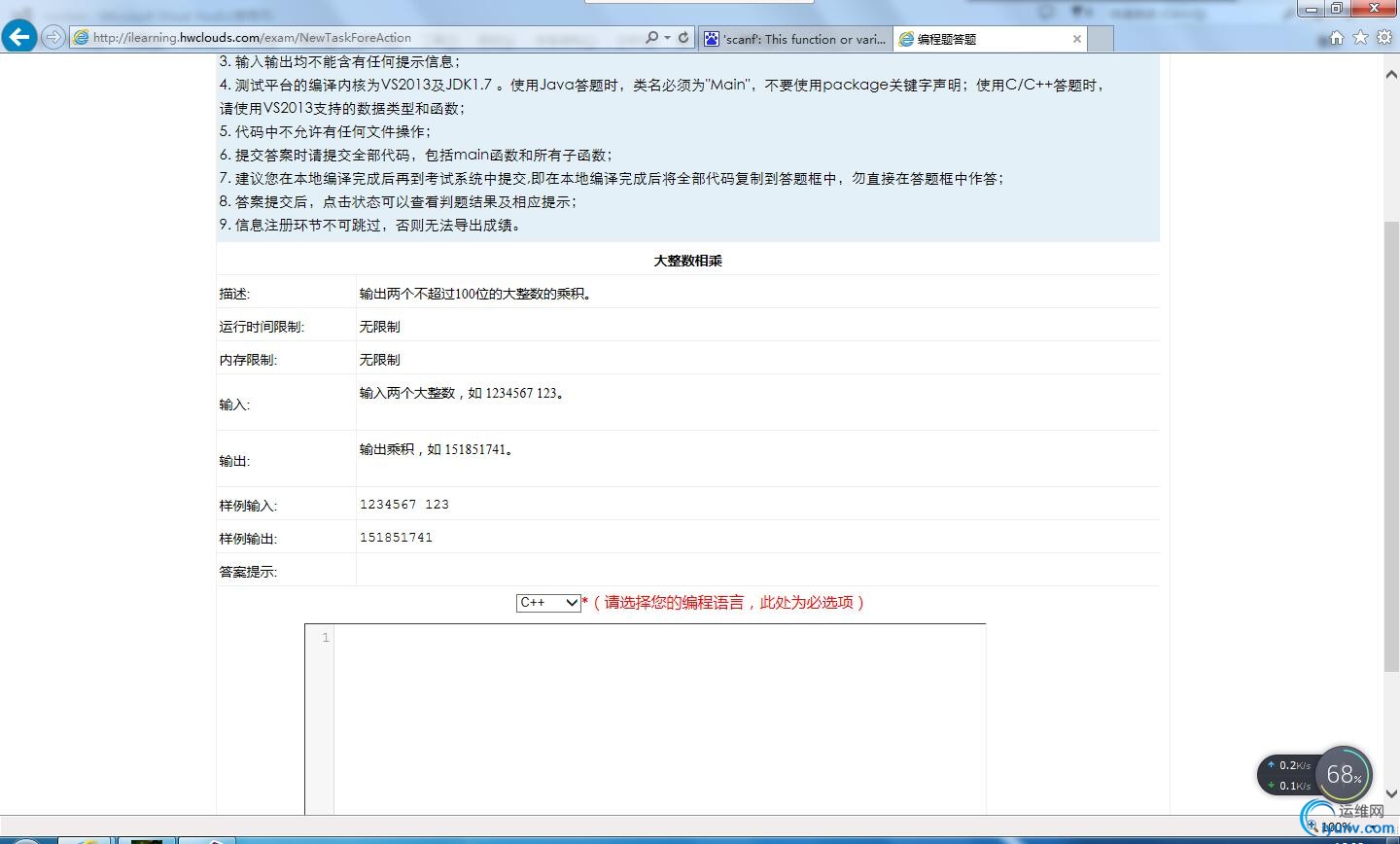Viewport: 1400px width, 844px height.
Task: Click the text 输出两个不超过100位的大整数的乘积。
Action: tap(475, 294)
